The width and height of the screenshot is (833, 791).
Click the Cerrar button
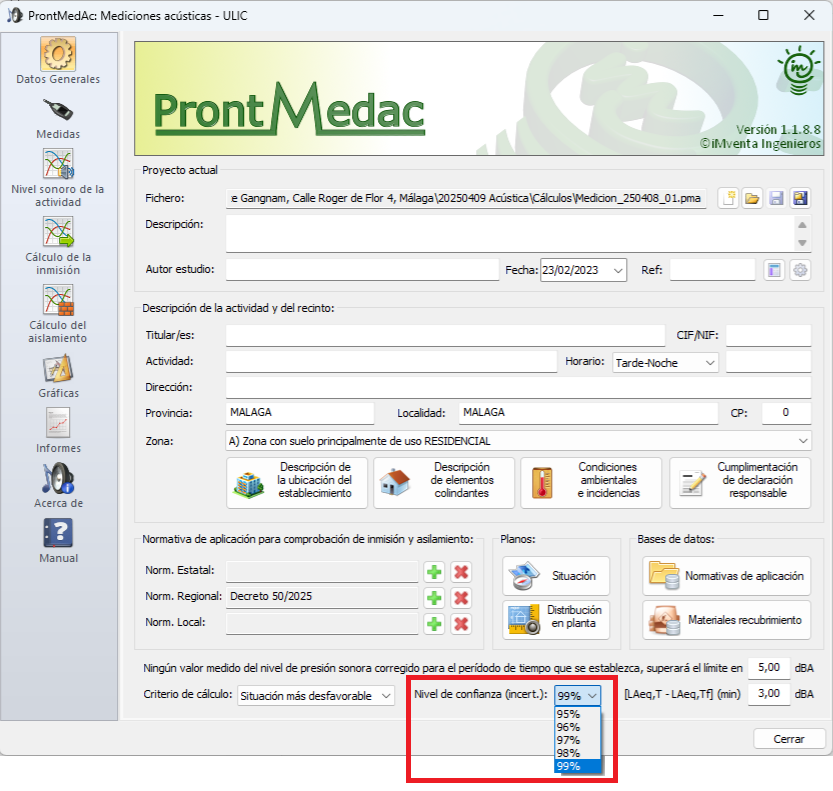click(x=789, y=739)
